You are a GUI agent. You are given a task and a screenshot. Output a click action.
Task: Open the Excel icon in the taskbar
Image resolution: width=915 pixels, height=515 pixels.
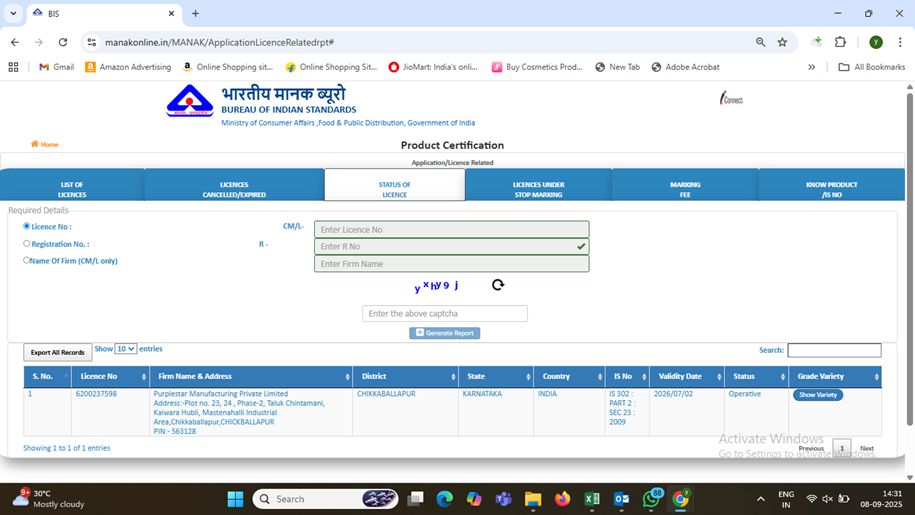point(591,498)
